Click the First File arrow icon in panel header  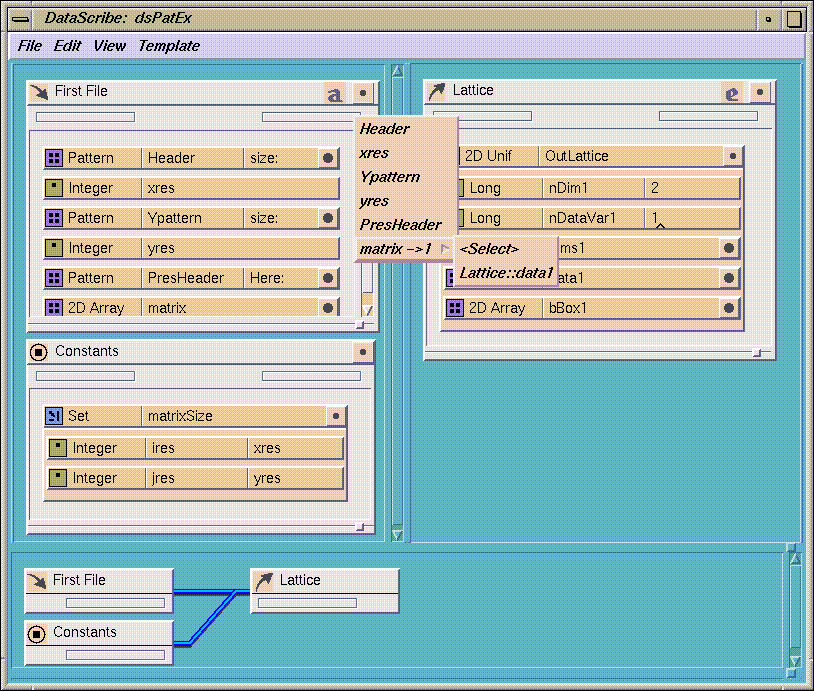tap(39, 92)
